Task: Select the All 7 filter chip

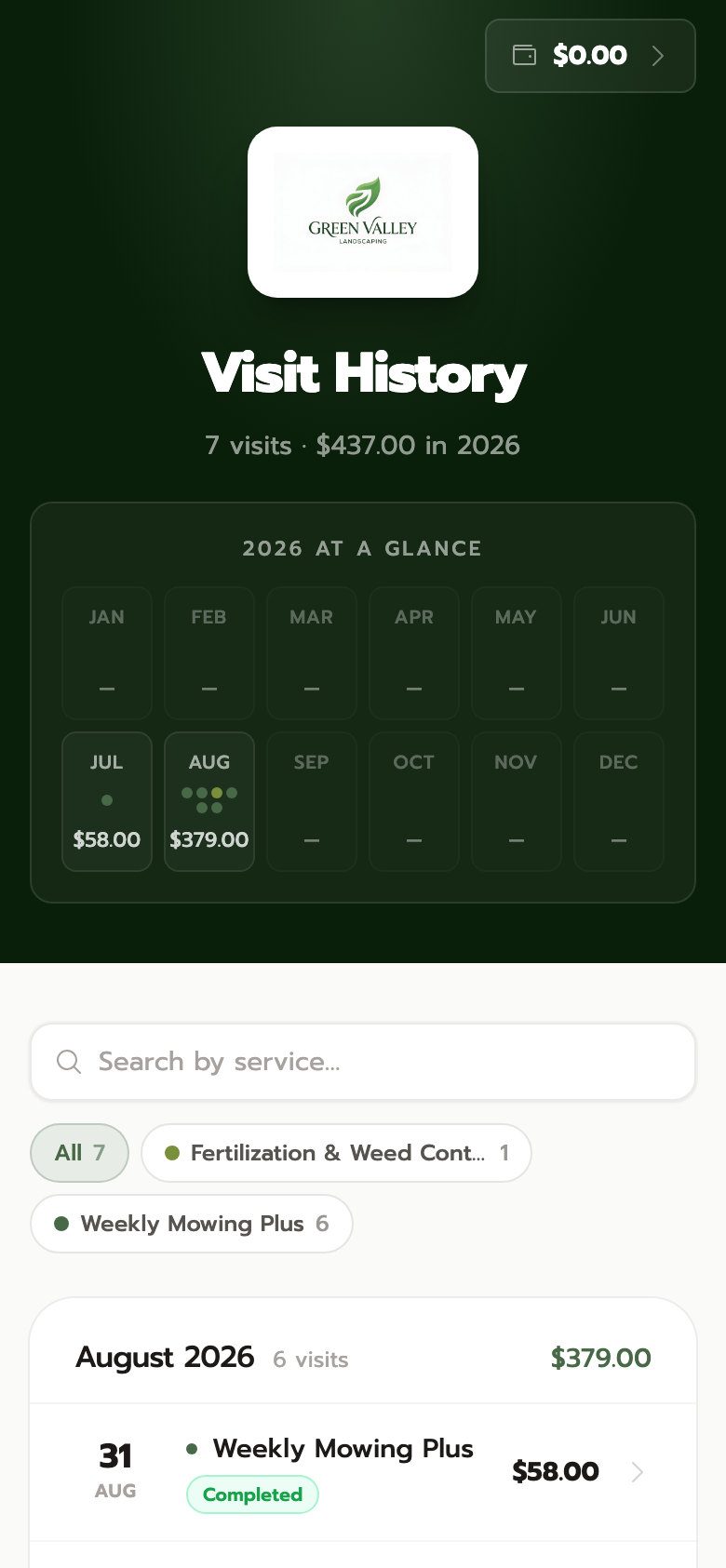Action: click(x=80, y=1153)
